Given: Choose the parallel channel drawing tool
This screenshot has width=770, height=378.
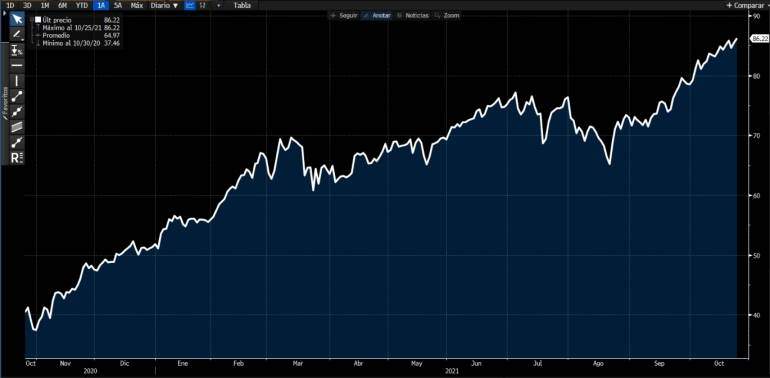Looking at the screenshot, I should point(17,127).
